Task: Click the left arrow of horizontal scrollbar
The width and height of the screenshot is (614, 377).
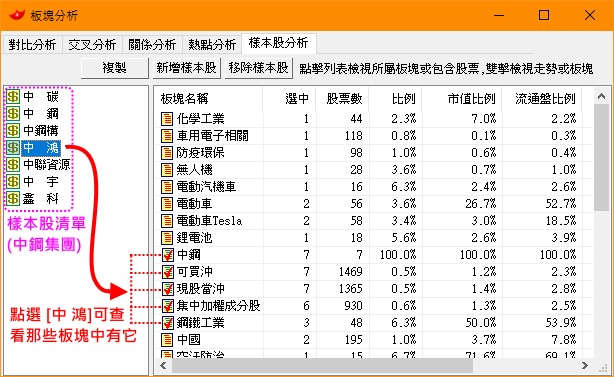Action: click(163, 366)
